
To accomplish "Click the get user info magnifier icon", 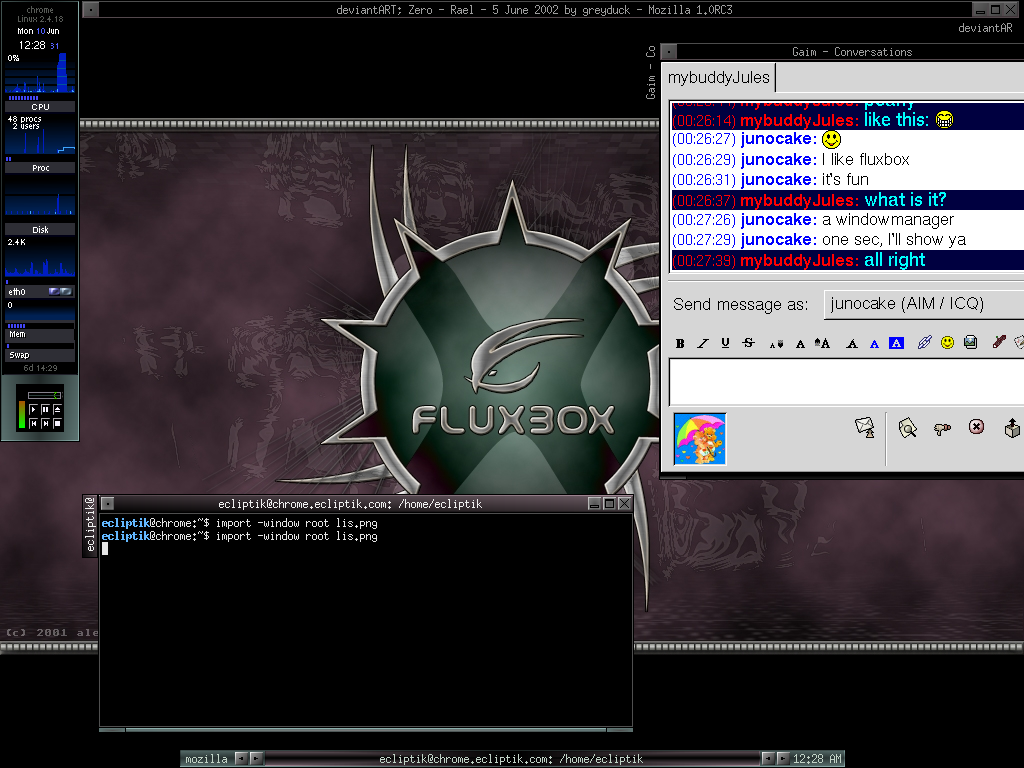I will (907, 428).
